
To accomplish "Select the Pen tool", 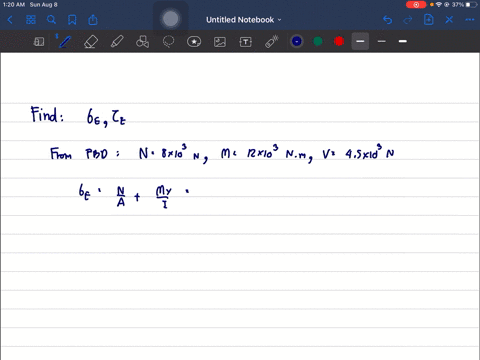I will point(64,42).
